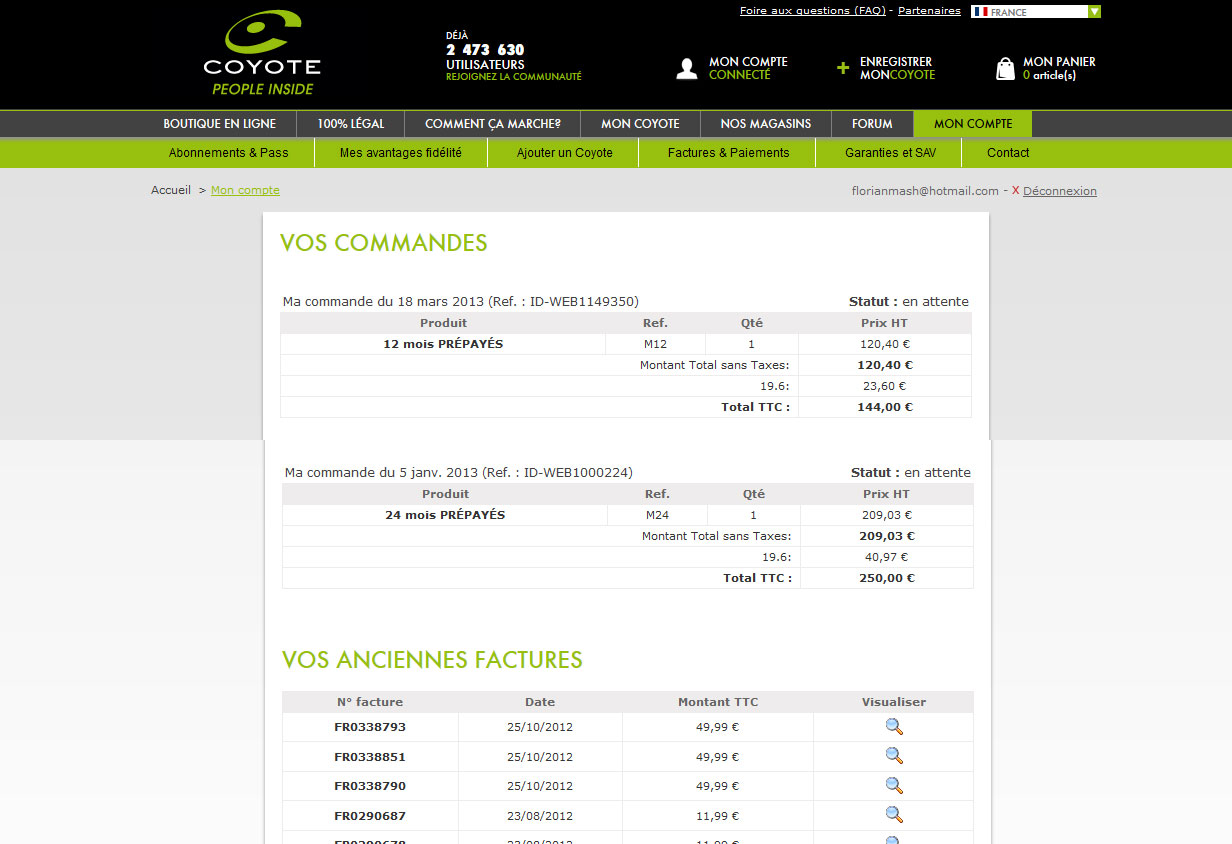The height and width of the screenshot is (844, 1232).
Task: Open Abonnements & Pass submenu
Action: 228,153
